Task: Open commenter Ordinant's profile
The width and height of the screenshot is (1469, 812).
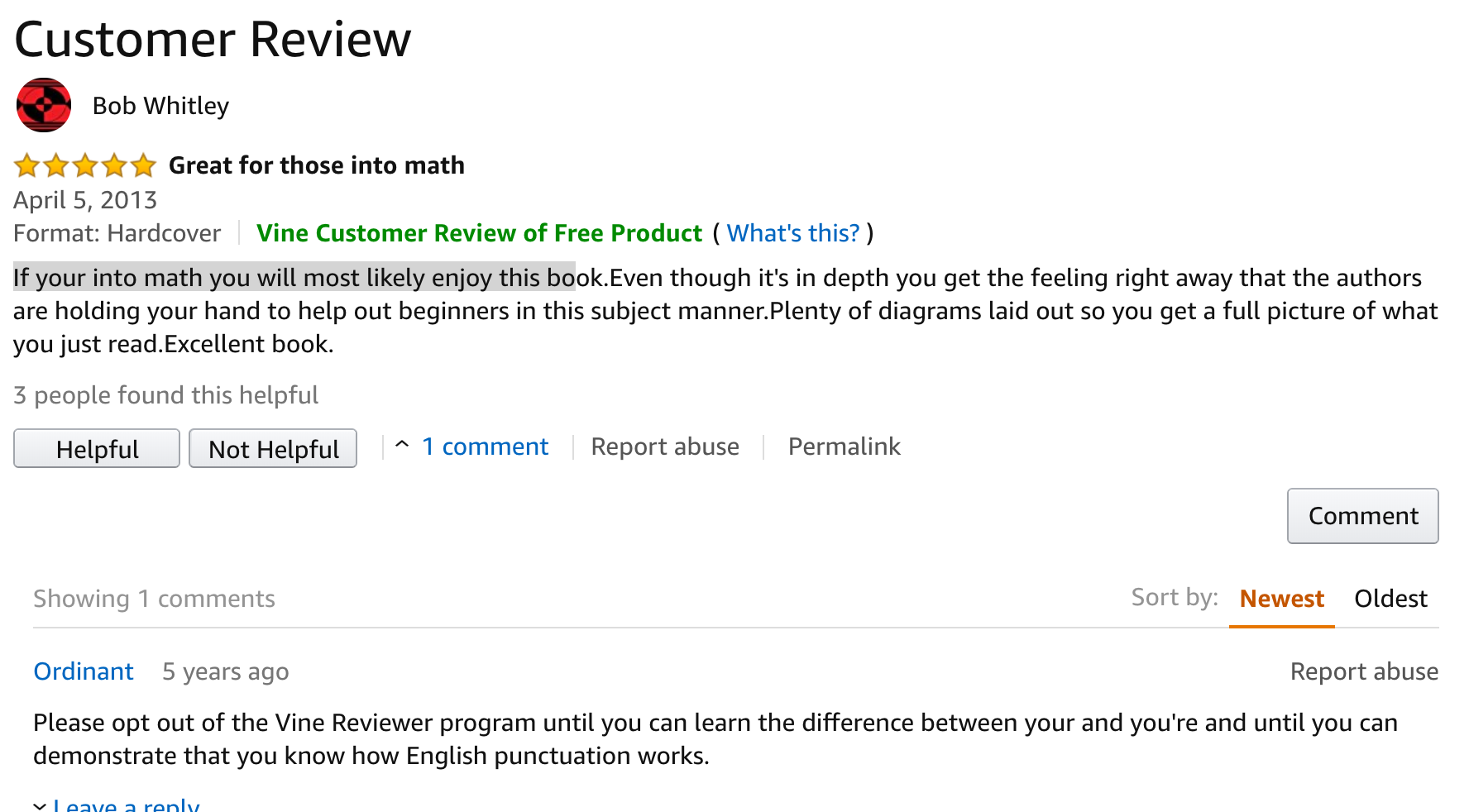Action: pyautogui.click(x=84, y=671)
